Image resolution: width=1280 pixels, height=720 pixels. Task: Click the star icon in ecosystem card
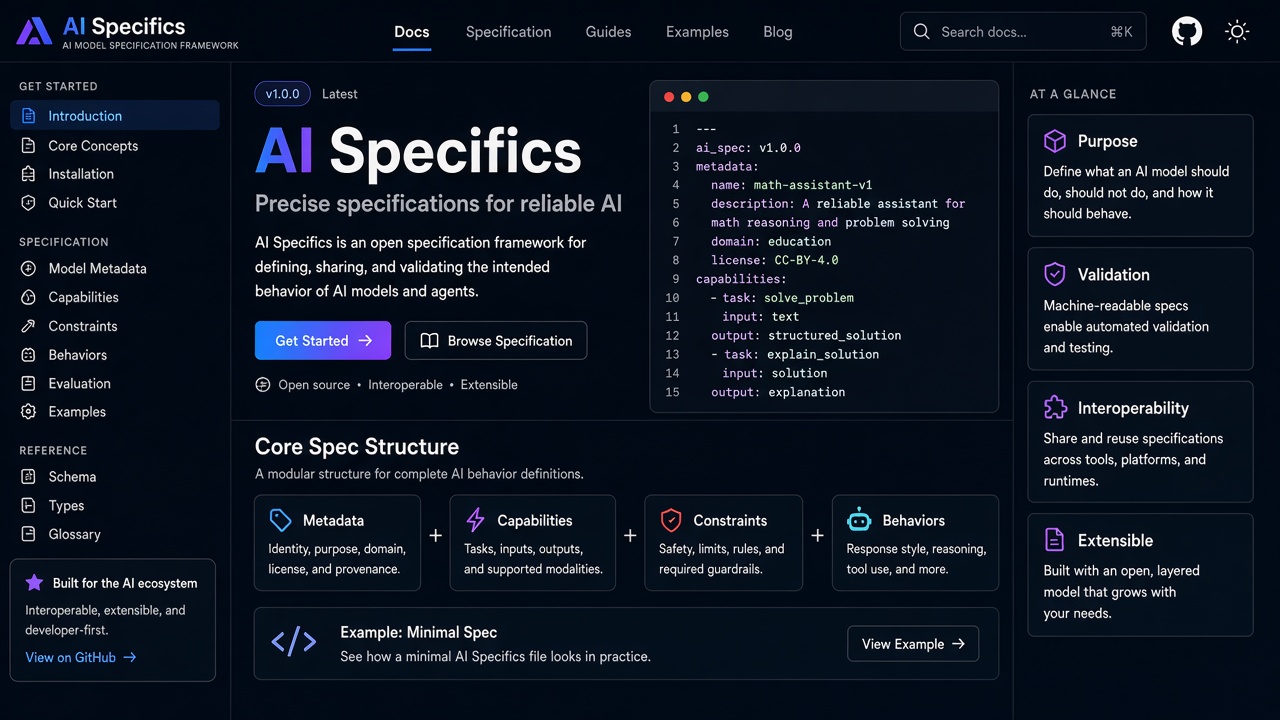[35, 583]
